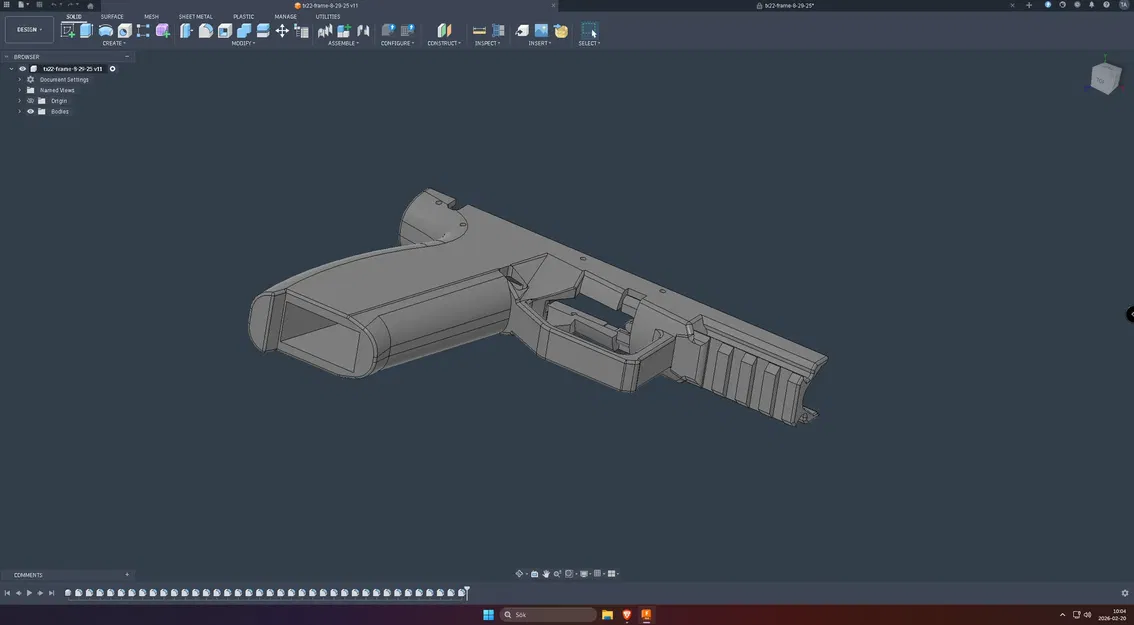Jump to timeline end

tap(51, 593)
